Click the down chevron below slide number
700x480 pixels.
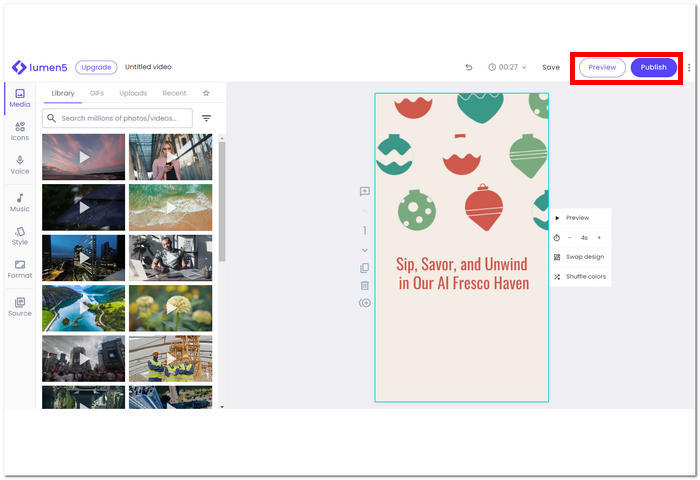pos(365,250)
